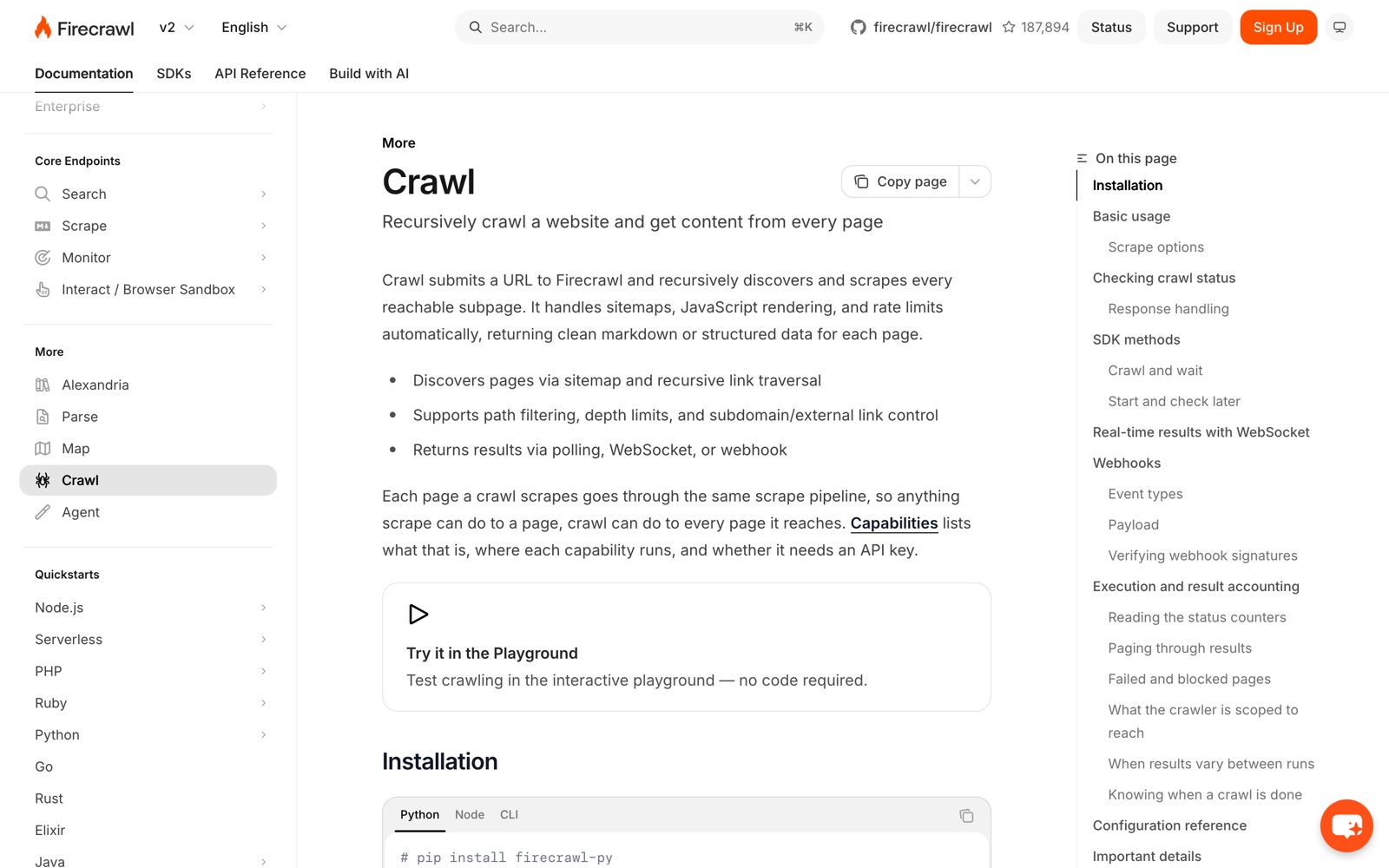1389x868 pixels.
Task: Open the Copy page options arrow
Action: pos(975,181)
